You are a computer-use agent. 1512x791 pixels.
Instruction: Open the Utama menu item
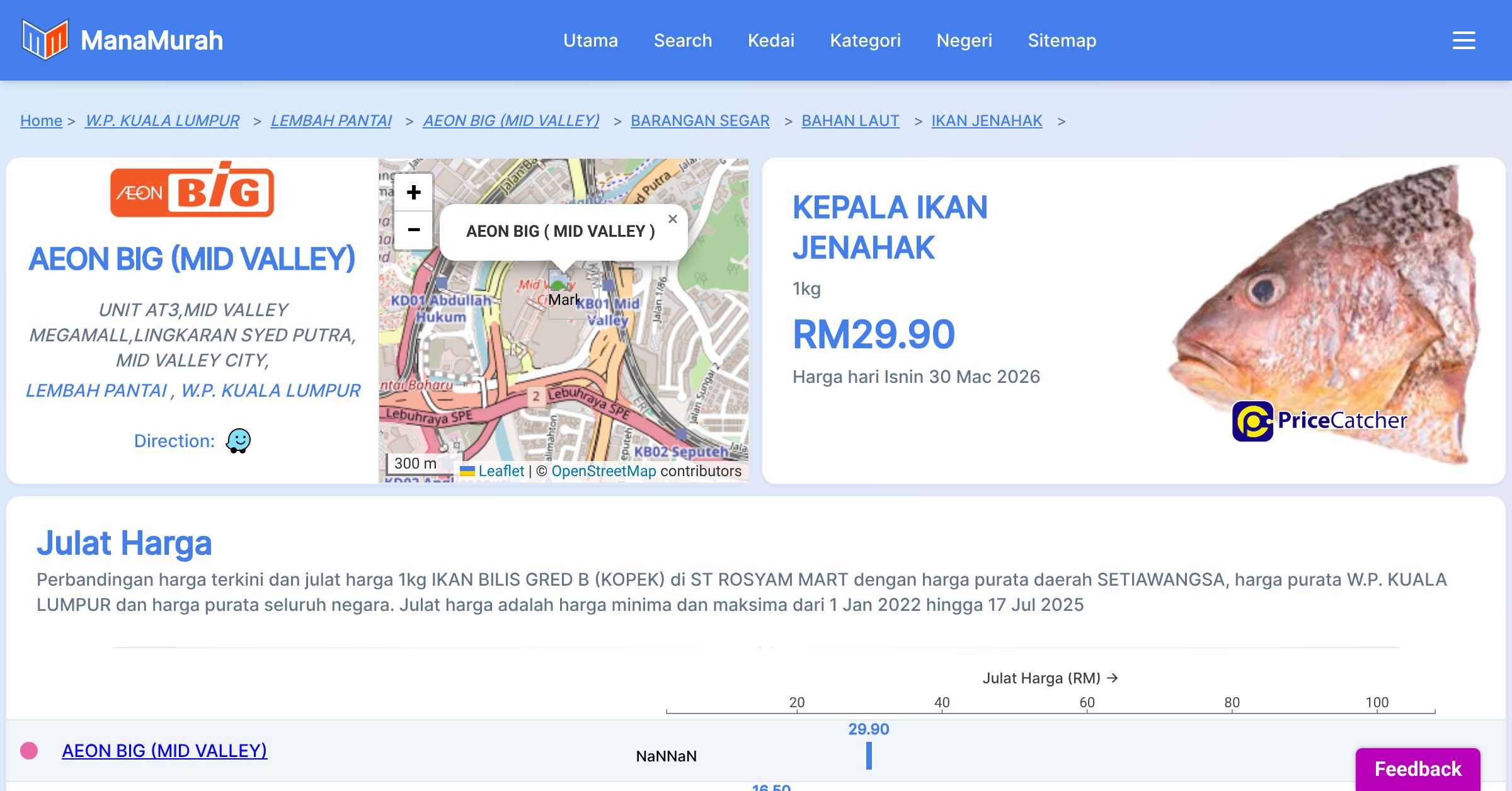coord(590,40)
